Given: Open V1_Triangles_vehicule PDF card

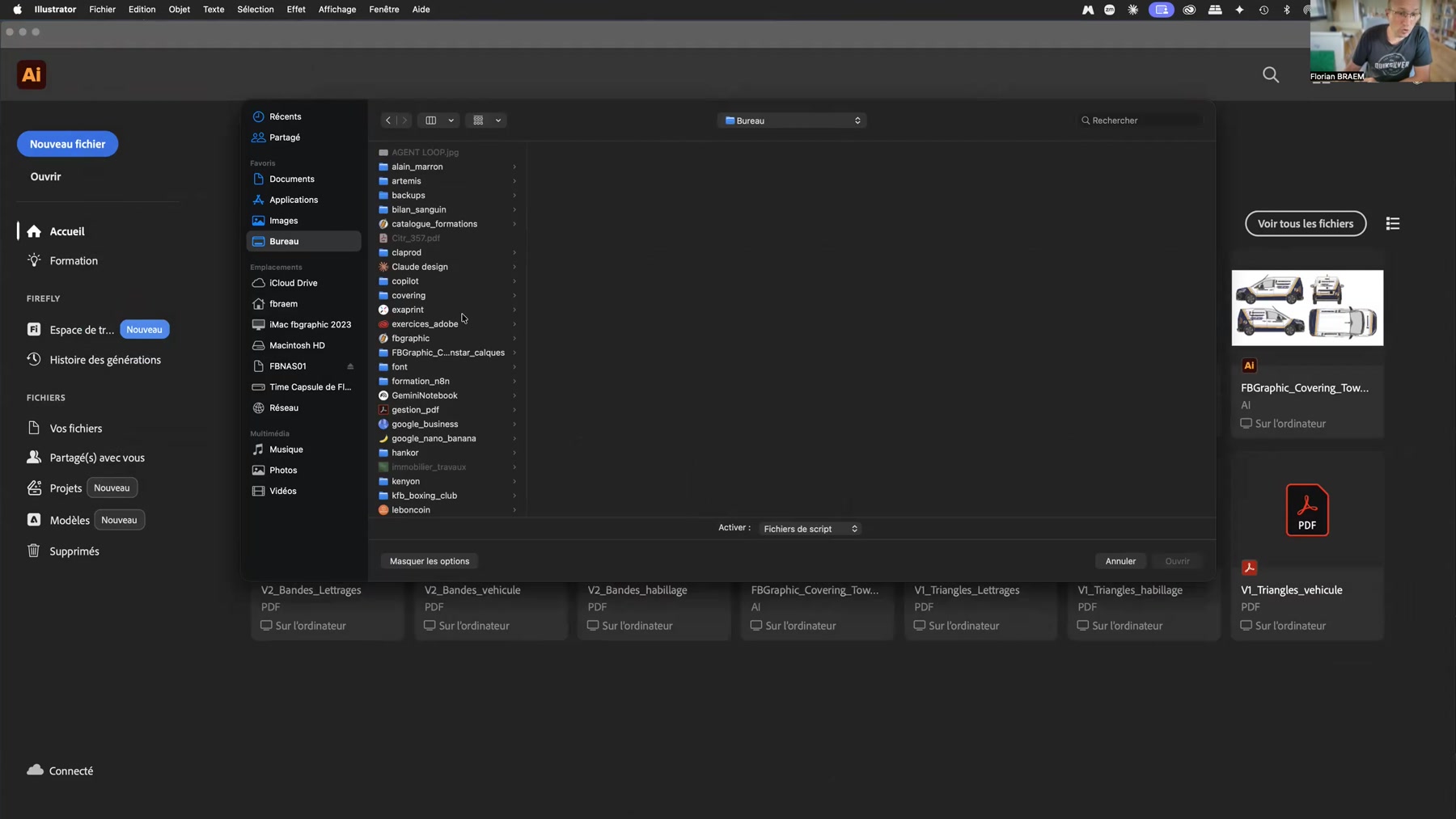Looking at the screenshot, I should point(1307,547).
